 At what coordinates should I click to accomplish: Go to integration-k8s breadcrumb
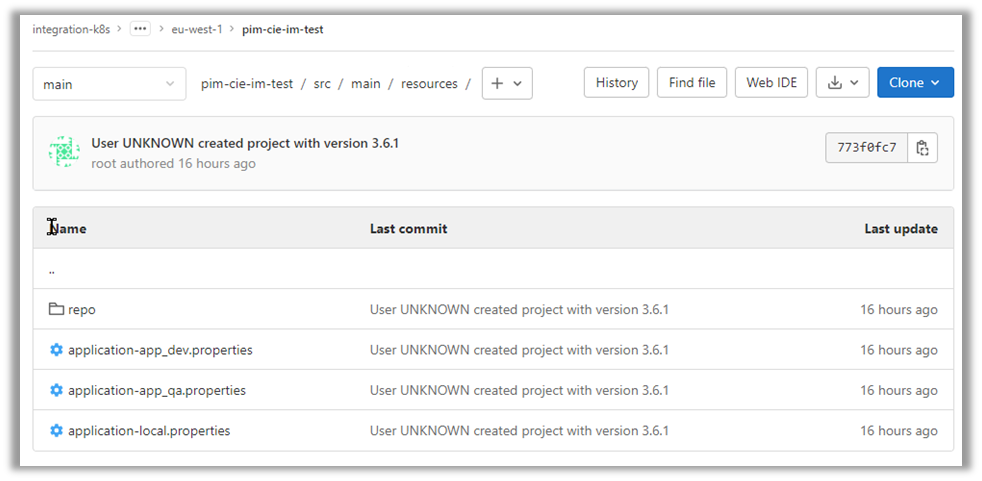[x=73, y=29]
